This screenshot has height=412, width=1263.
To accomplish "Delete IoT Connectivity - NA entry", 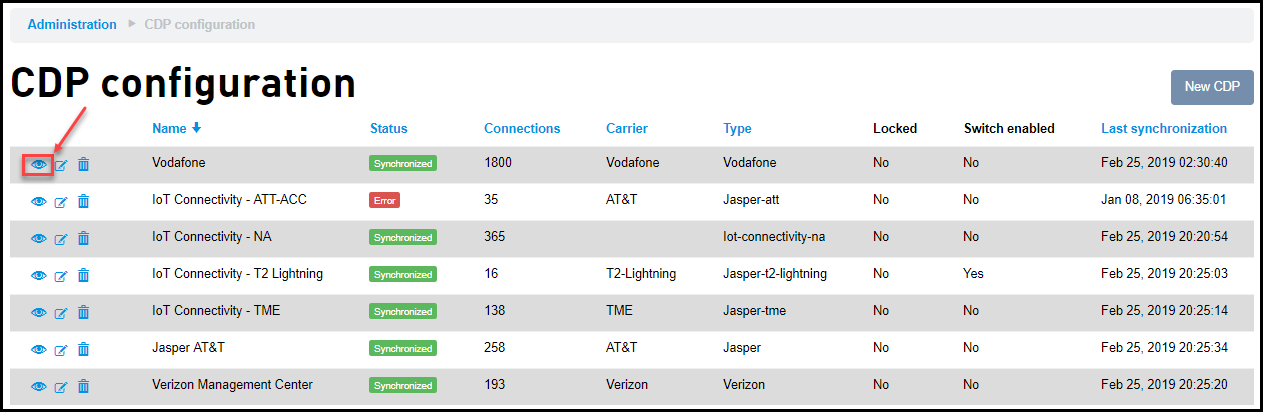I will click(x=84, y=238).
